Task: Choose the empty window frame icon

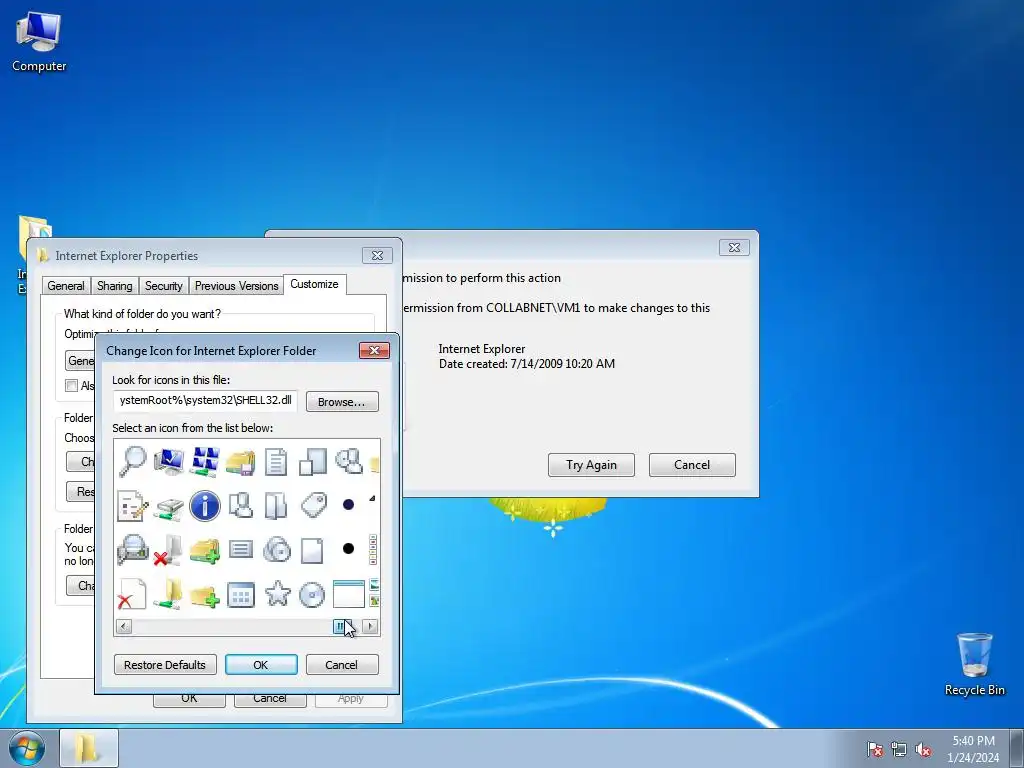Action: 349,594
